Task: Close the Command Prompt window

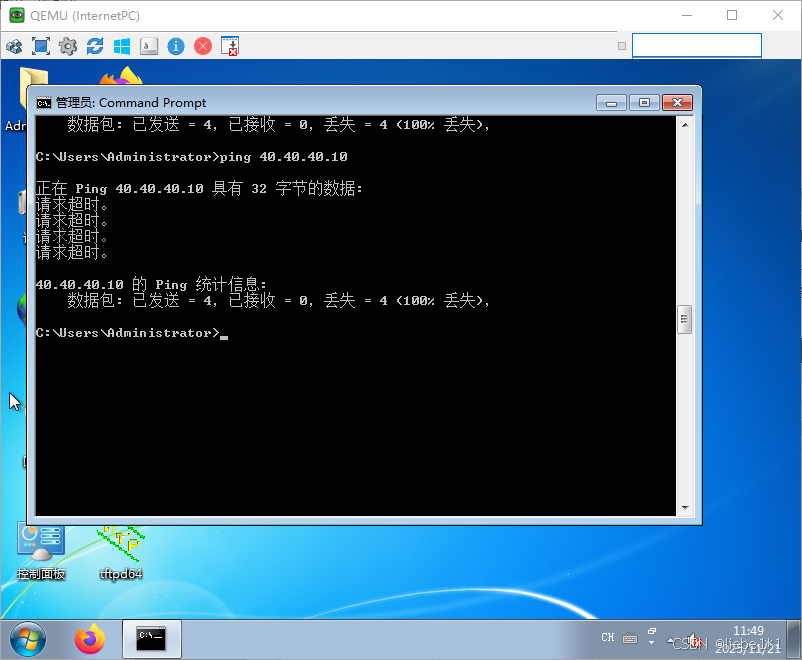Action: tap(677, 103)
